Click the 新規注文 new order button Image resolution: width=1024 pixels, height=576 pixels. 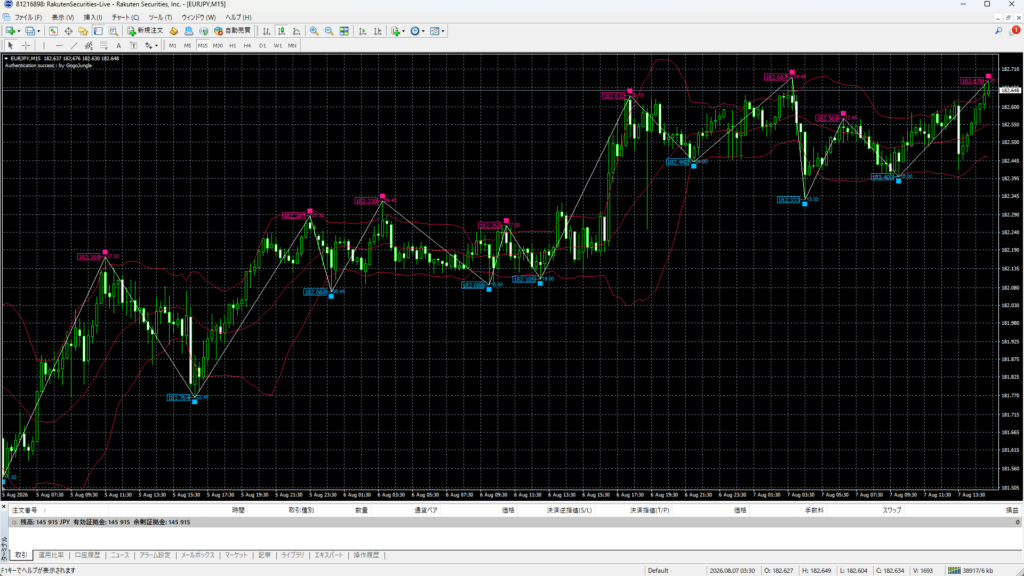[145, 31]
